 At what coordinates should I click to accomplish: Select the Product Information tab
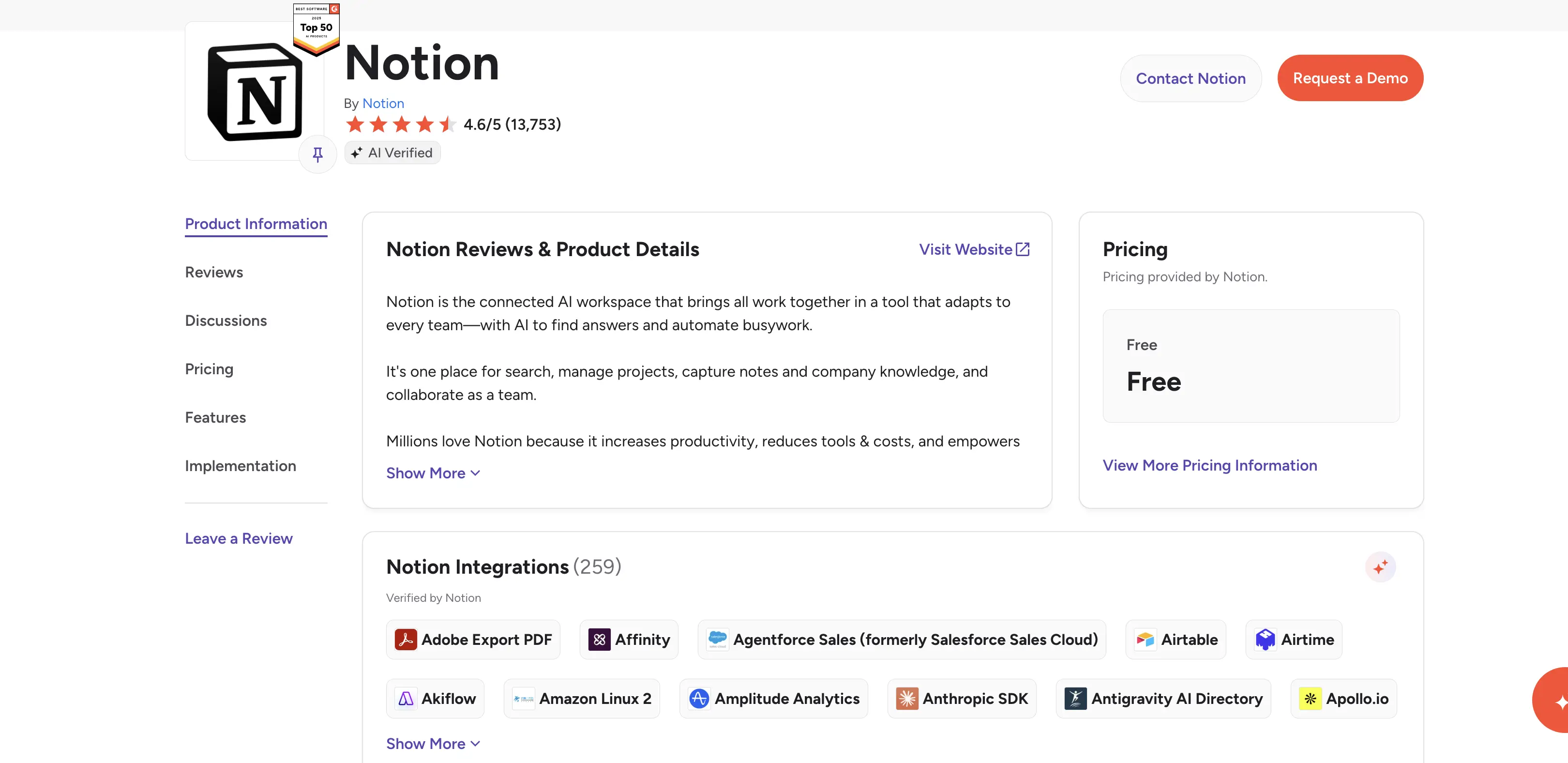click(256, 224)
